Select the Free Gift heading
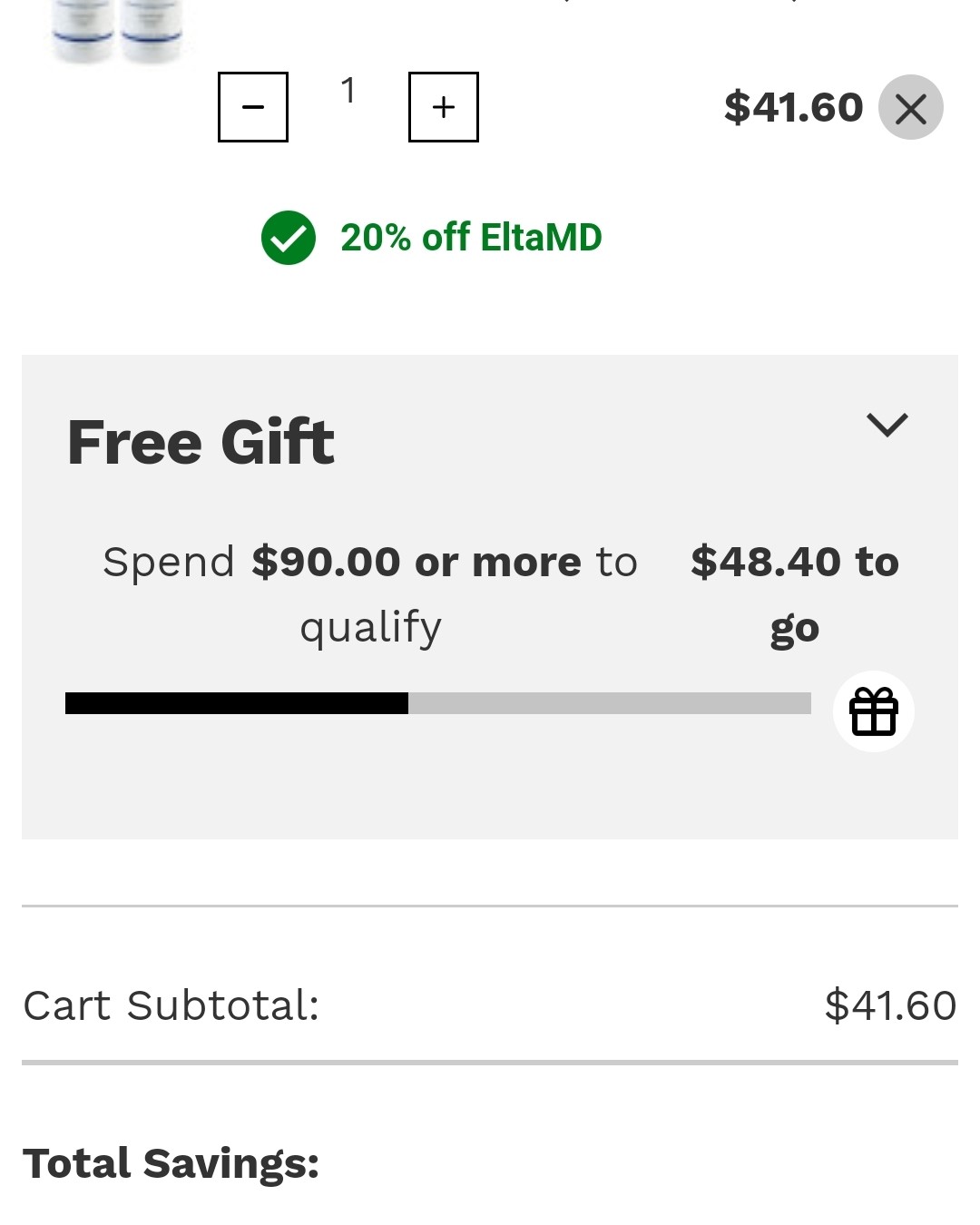980x1225 pixels. pos(201,443)
